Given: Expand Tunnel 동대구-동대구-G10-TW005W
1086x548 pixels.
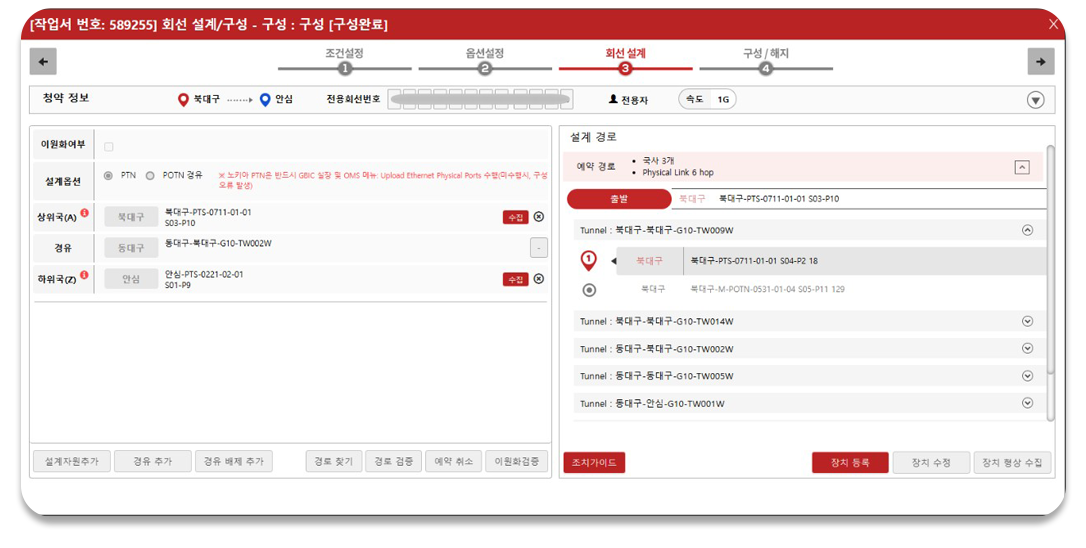Looking at the screenshot, I should (x=1027, y=375).
